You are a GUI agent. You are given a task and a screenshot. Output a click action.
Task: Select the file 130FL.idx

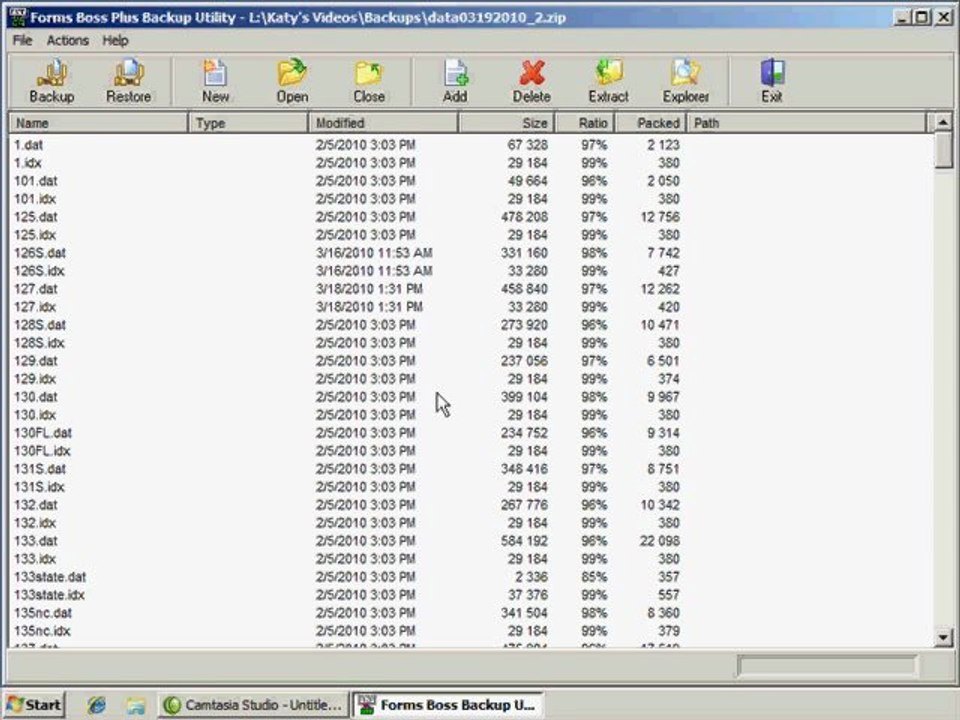coord(42,451)
